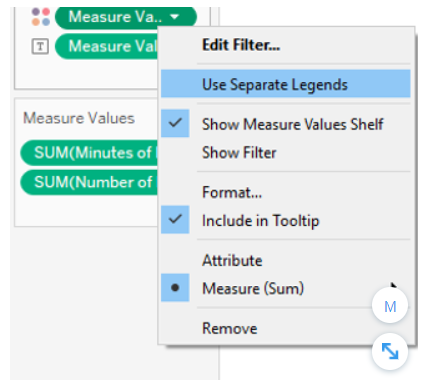Image resolution: width=447 pixels, height=383 pixels.
Task: Click the round M avatar button
Action: 390,306
